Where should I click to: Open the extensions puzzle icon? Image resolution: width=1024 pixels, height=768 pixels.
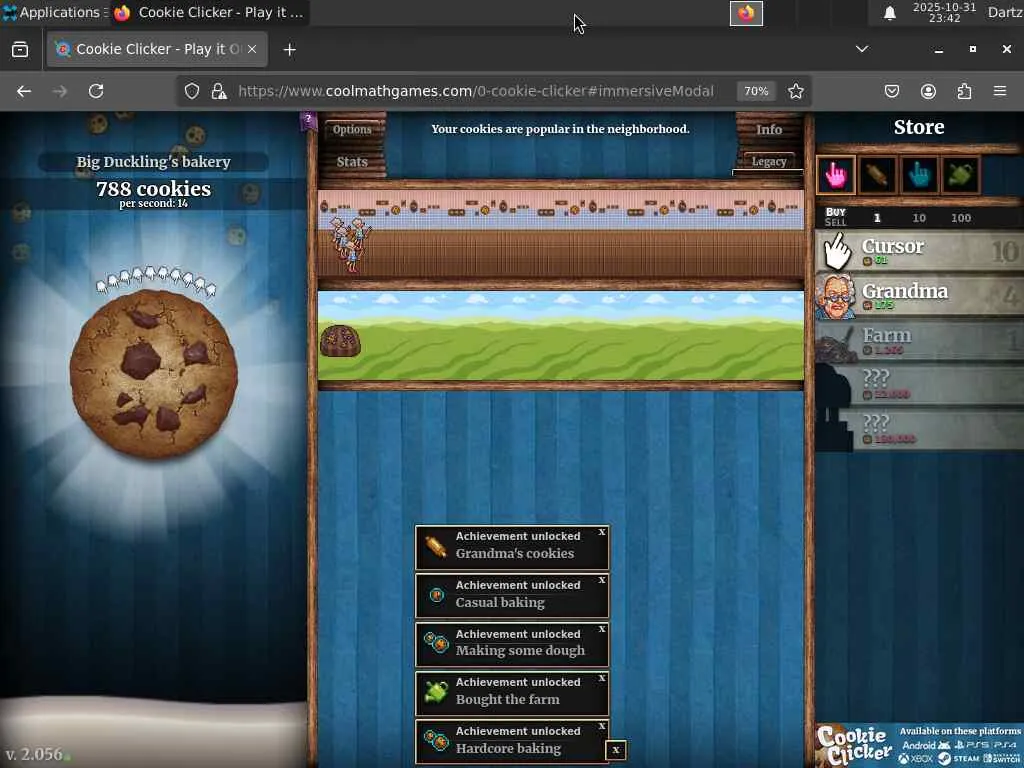[964, 91]
